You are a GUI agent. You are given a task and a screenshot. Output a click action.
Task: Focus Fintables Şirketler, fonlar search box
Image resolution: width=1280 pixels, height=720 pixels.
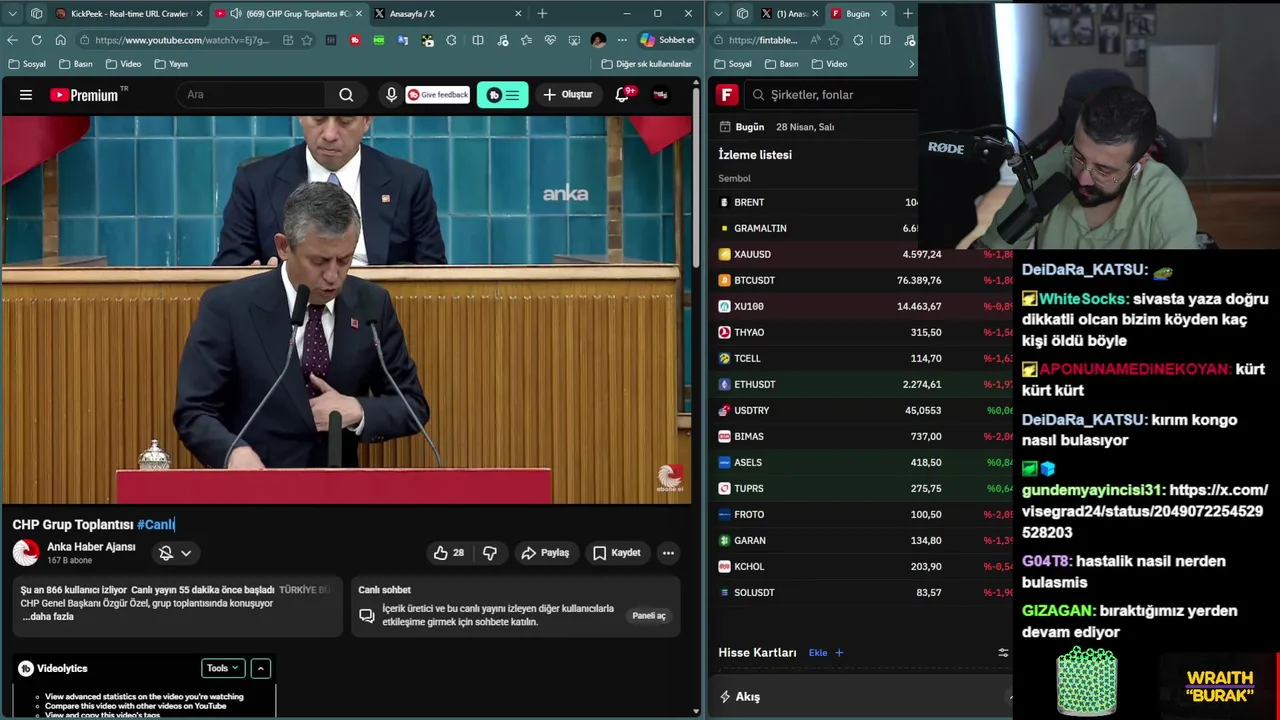(830, 95)
